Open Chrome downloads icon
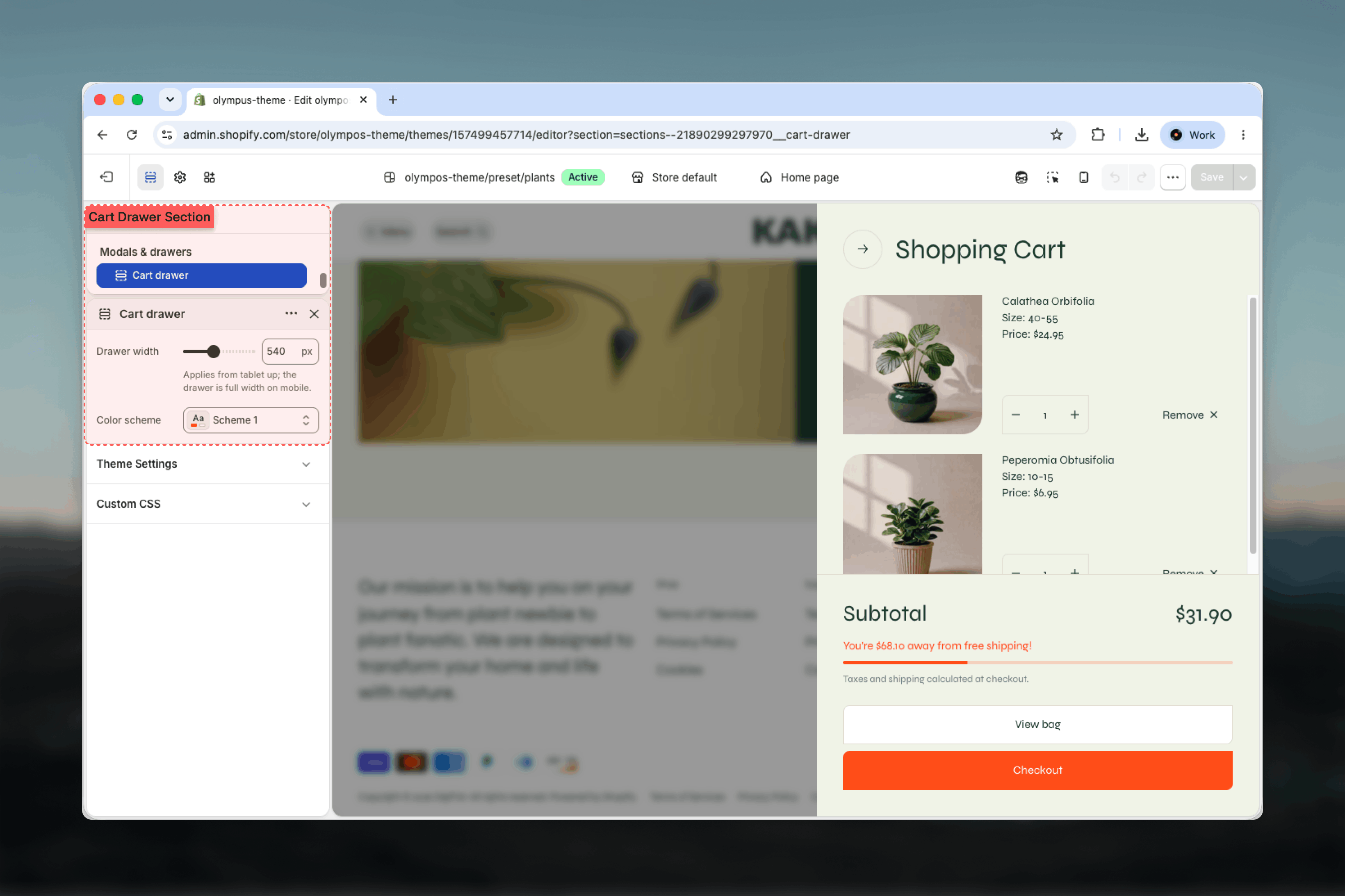This screenshot has height=896, width=1345. 1142,135
